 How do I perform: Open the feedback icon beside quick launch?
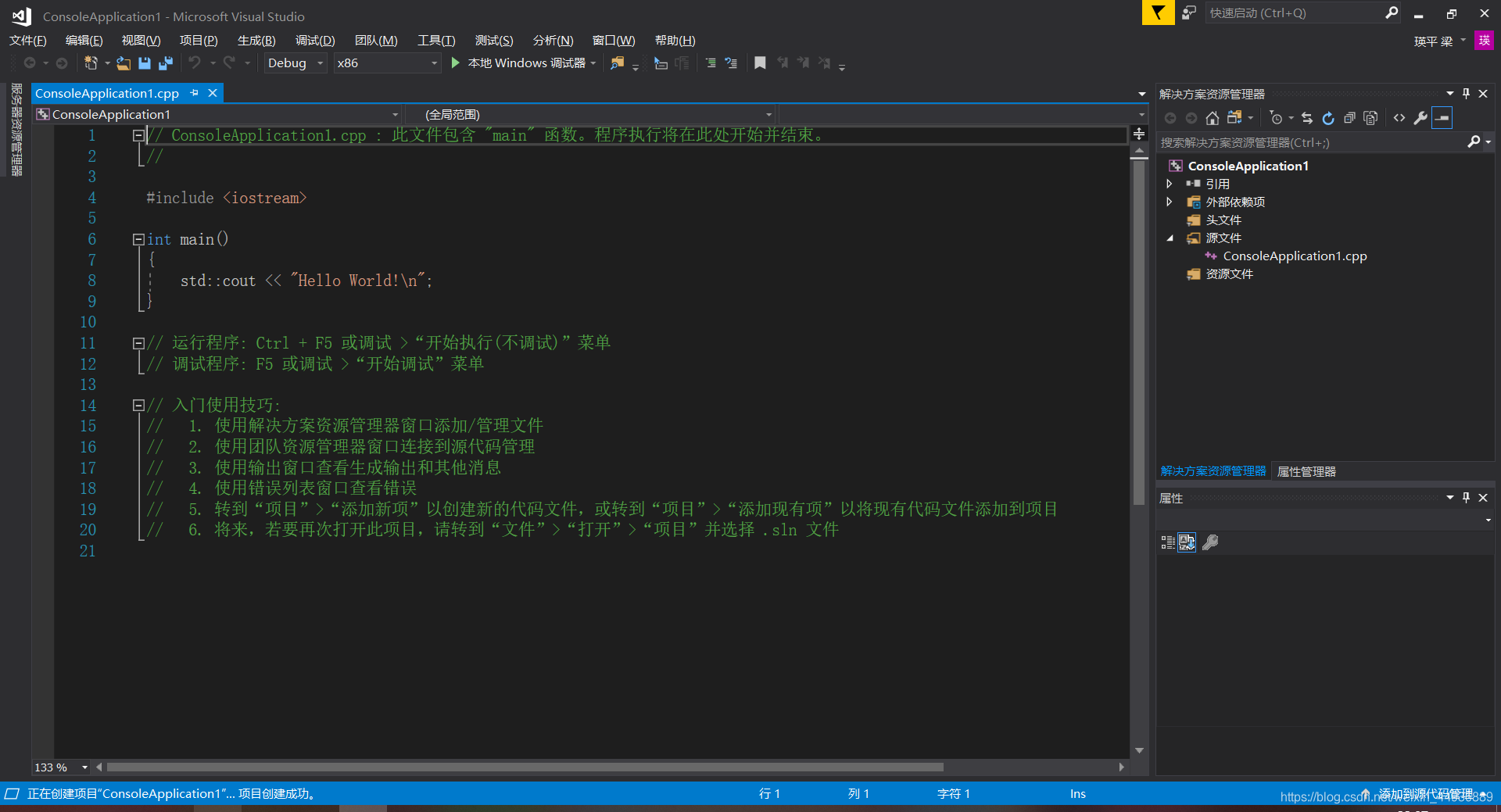1189,13
